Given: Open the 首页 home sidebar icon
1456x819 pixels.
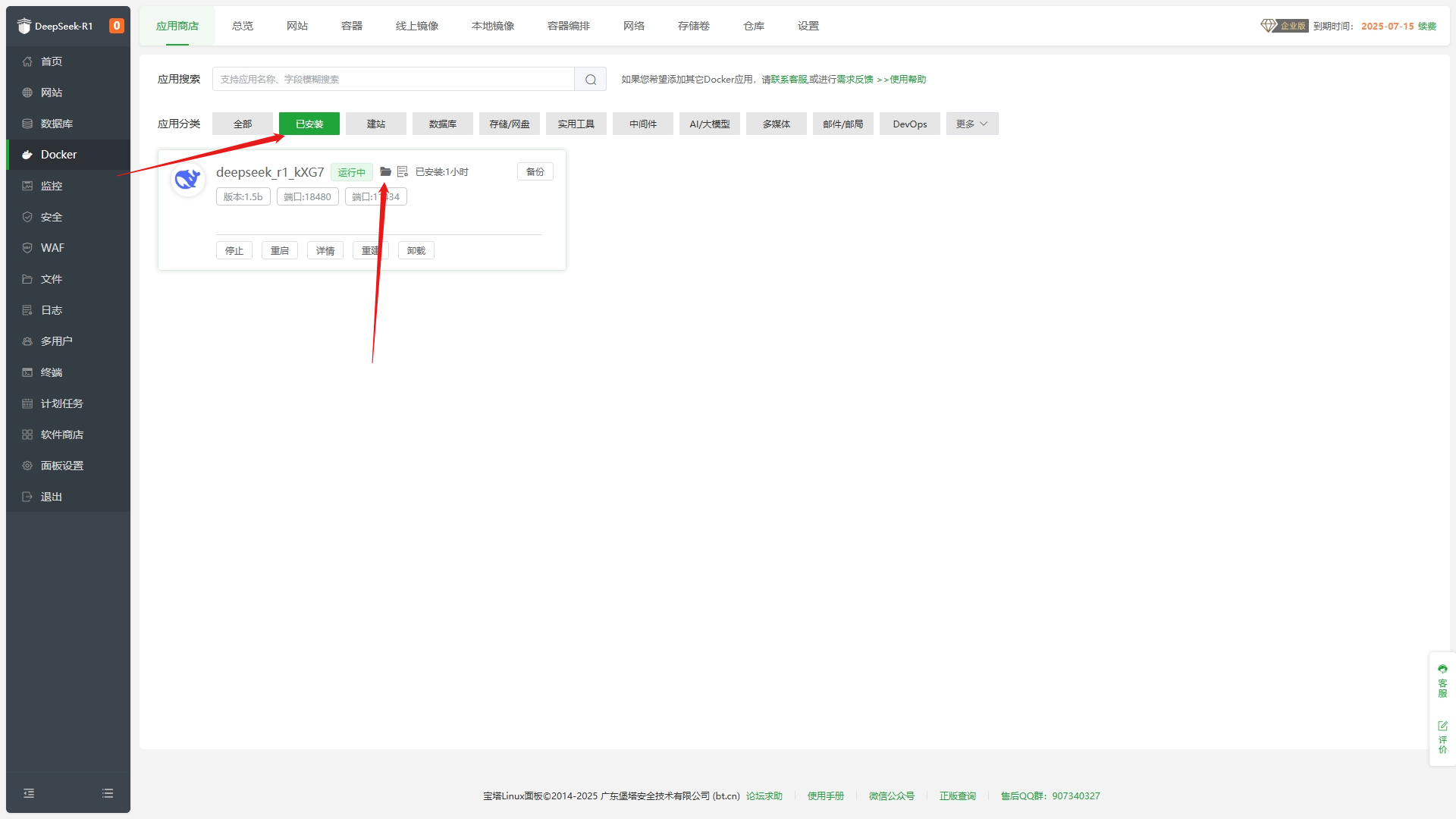Looking at the screenshot, I should coord(27,61).
